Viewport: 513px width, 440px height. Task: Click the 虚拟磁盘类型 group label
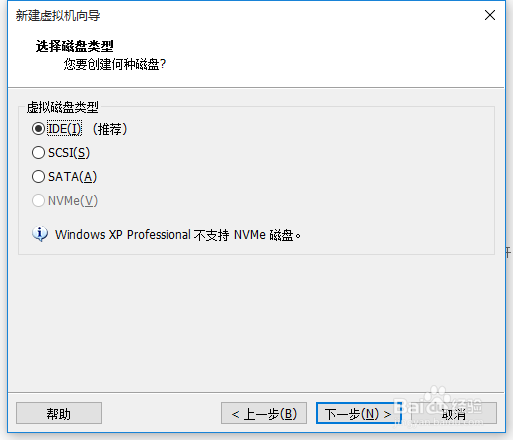click(x=63, y=107)
